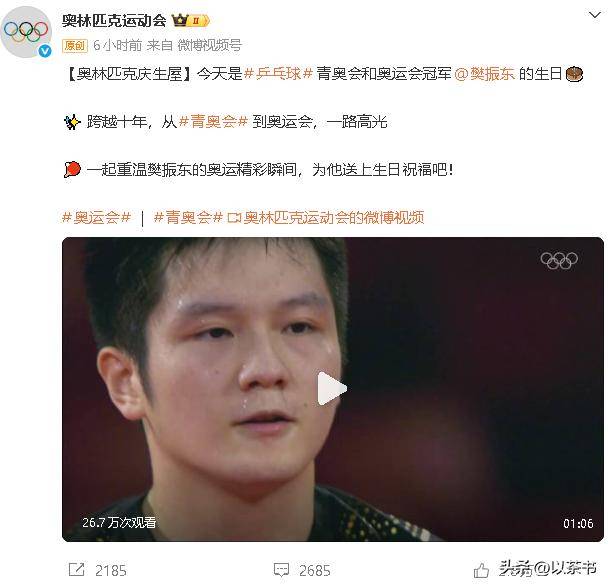The width and height of the screenshot is (610, 588).
Task: Expand the post options chevron
Action: (x=595, y=15)
